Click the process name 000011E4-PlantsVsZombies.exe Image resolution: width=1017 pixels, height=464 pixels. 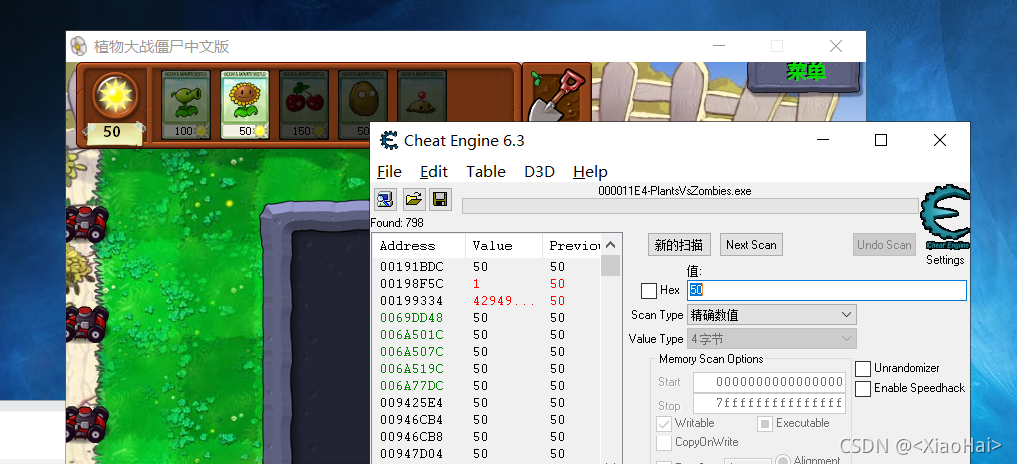[x=675, y=191]
